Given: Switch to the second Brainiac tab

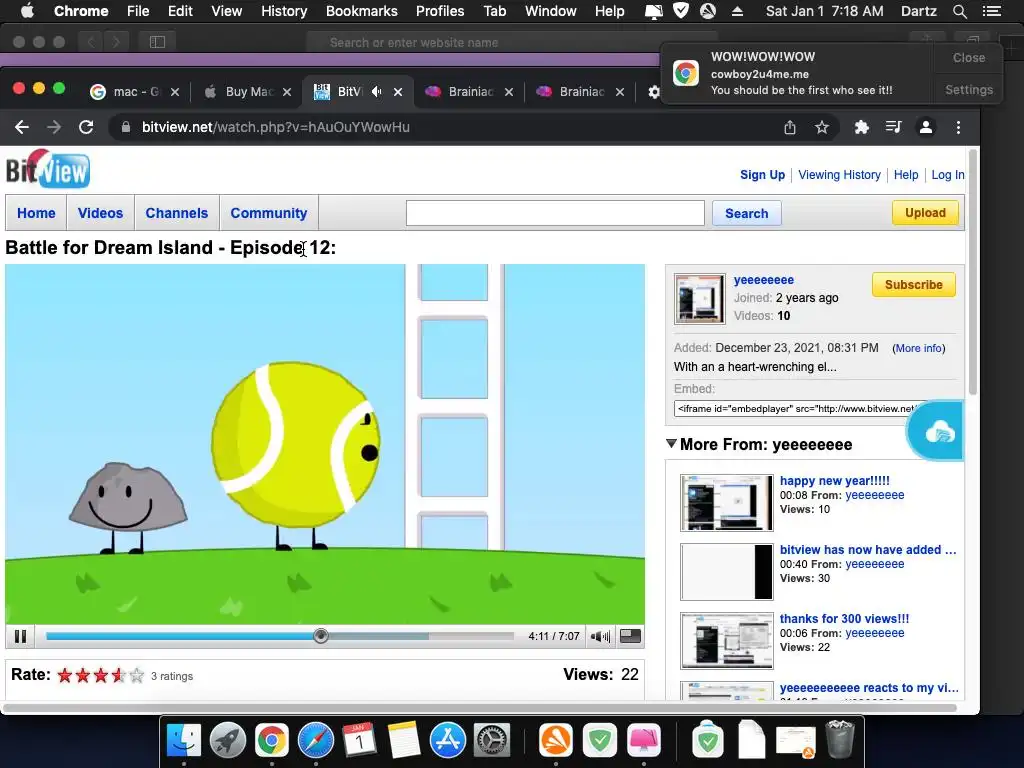Looking at the screenshot, I should click(x=580, y=92).
